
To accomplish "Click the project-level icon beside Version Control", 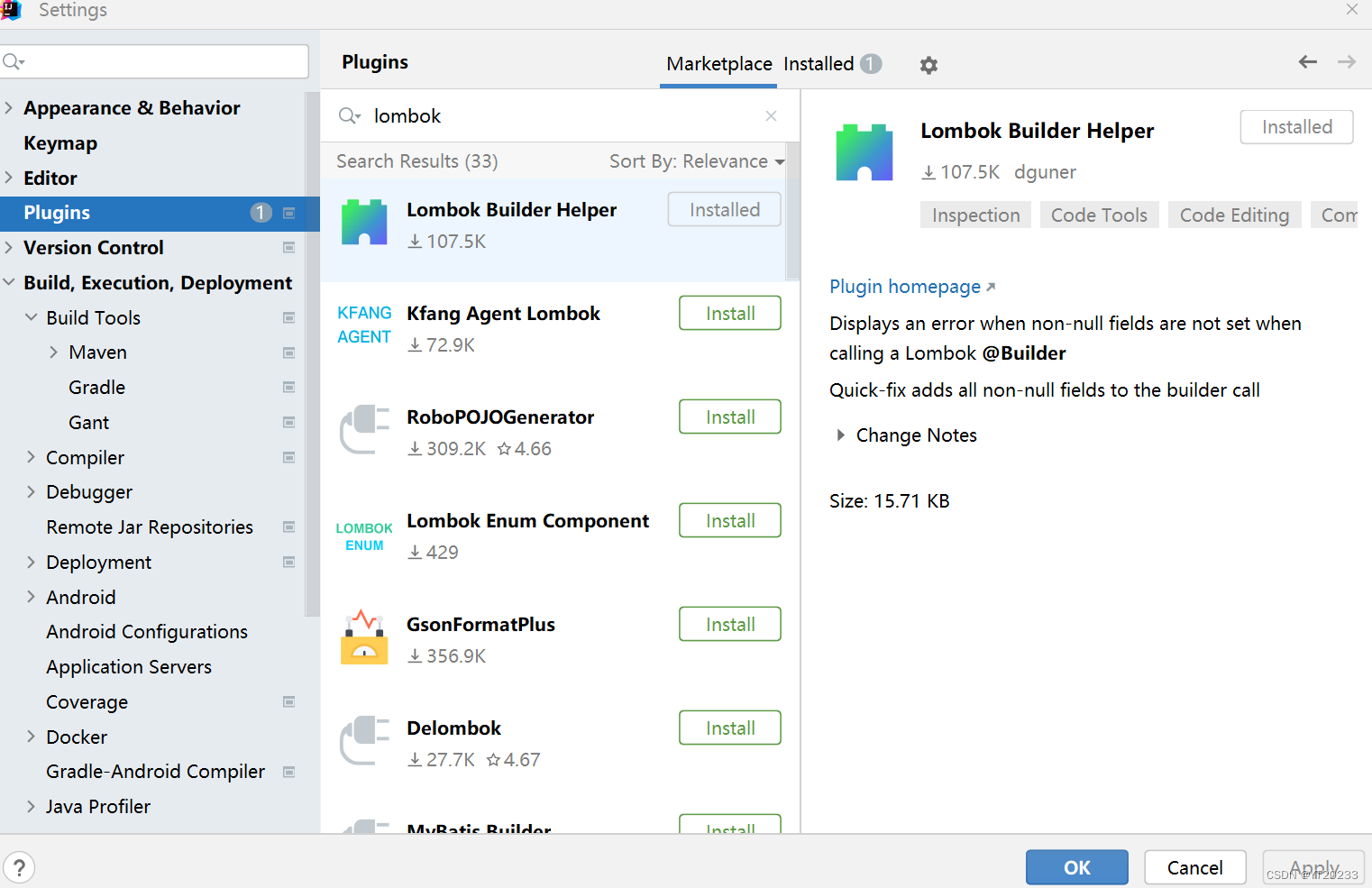I will (x=289, y=247).
